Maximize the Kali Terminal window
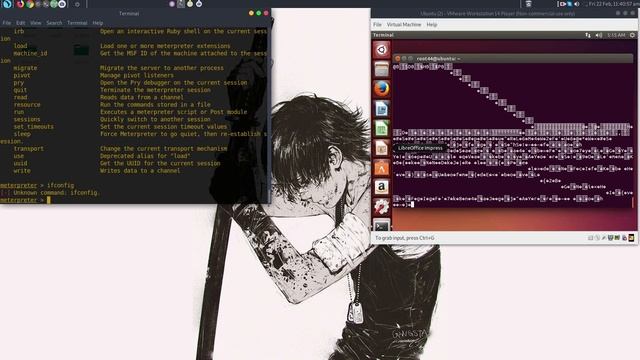Screen dimensions: 640x360 [258, 13]
